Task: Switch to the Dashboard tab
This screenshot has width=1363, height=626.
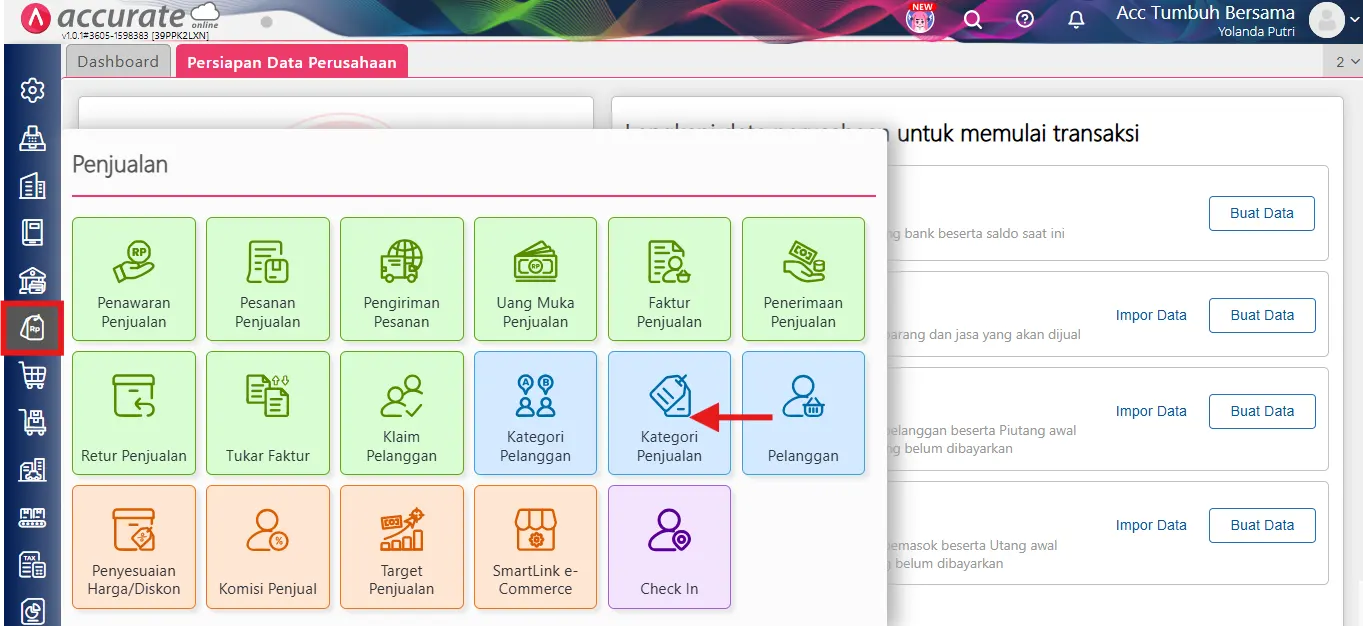Action: [x=117, y=60]
